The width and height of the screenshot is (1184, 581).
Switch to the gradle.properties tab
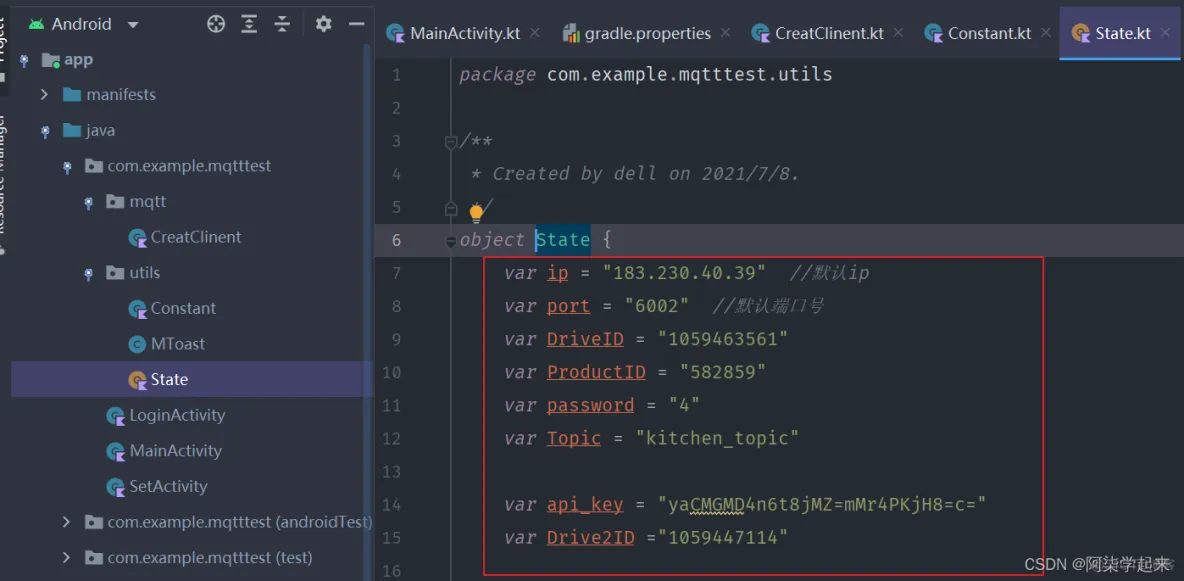(x=647, y=33)
